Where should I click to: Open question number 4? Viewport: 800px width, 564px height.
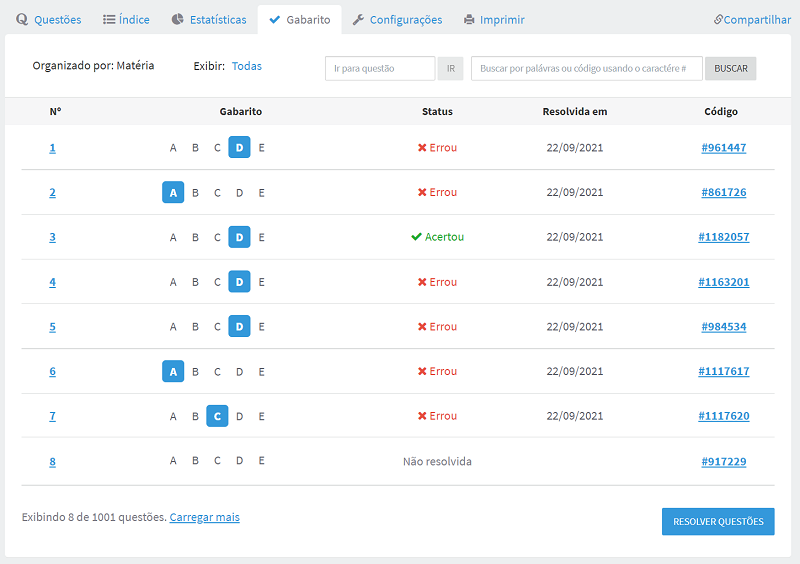[53, 282]
